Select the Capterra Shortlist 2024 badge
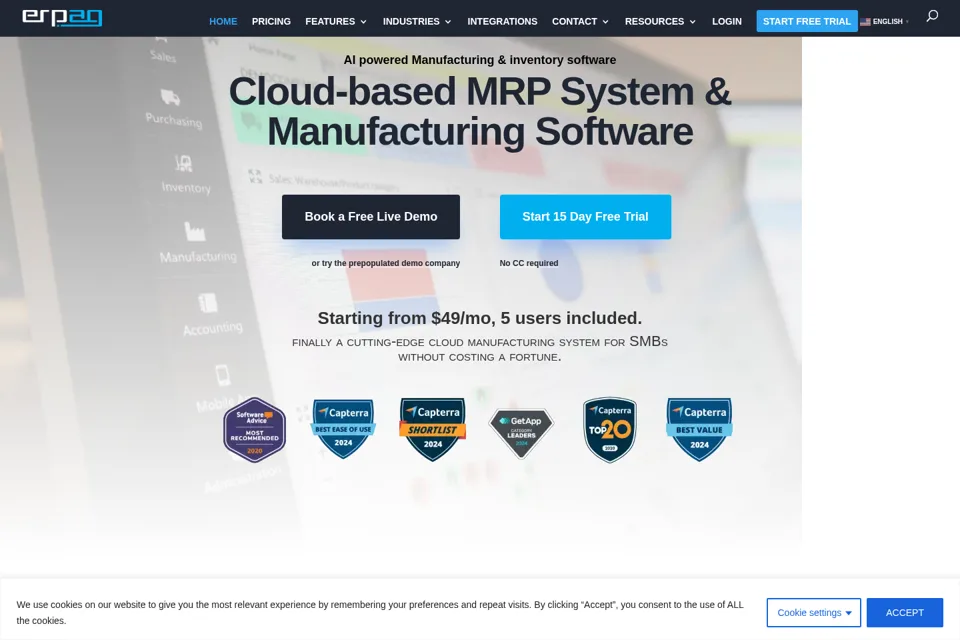This screenshot has height=640, width=960. point(432,429)
